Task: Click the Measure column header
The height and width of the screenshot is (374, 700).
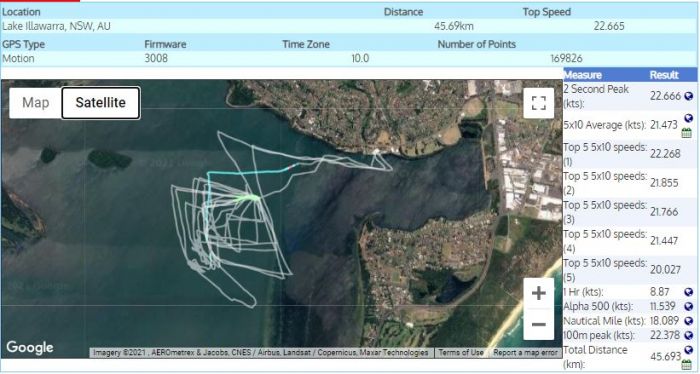Action: click(583, 75)
